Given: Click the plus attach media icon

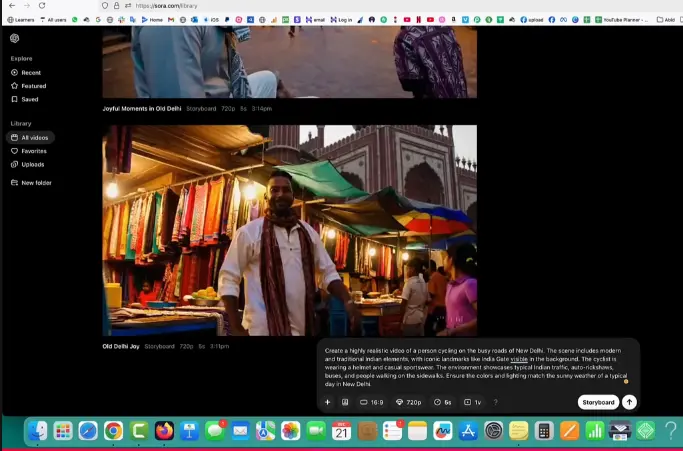Looking at the screenshot, I should click(327, 402).
